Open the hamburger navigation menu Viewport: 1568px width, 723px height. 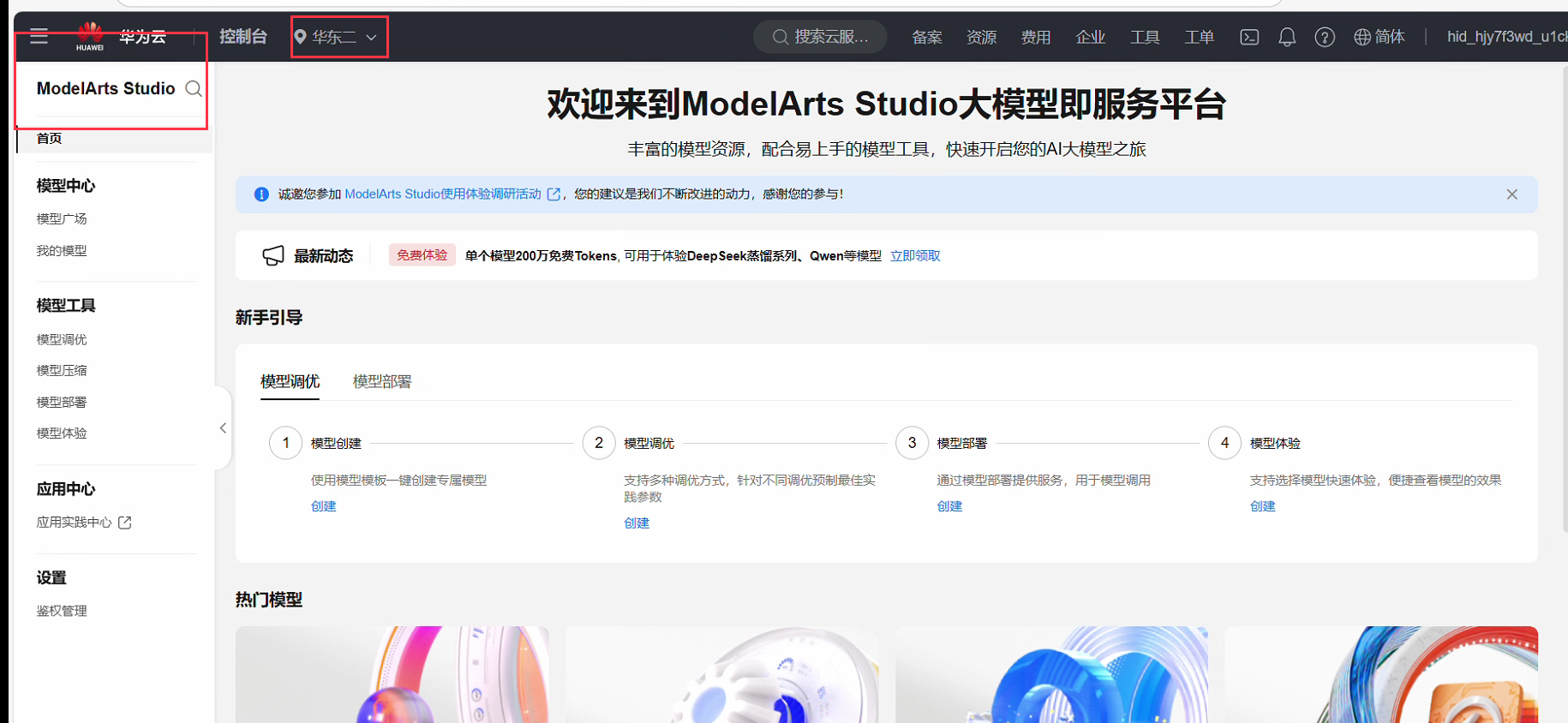[39, 36]
